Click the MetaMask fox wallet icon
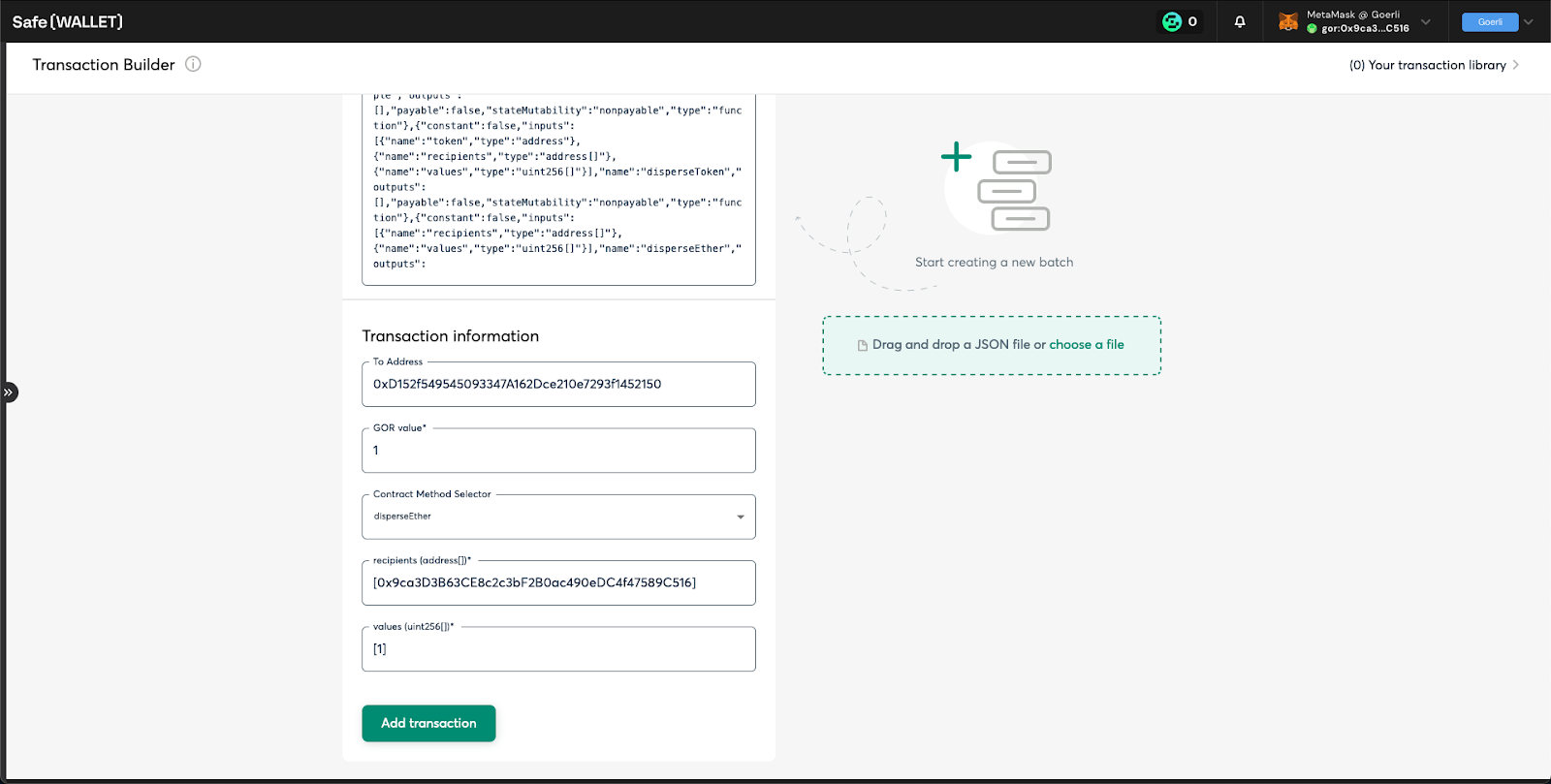 (x=1288, y=21)
